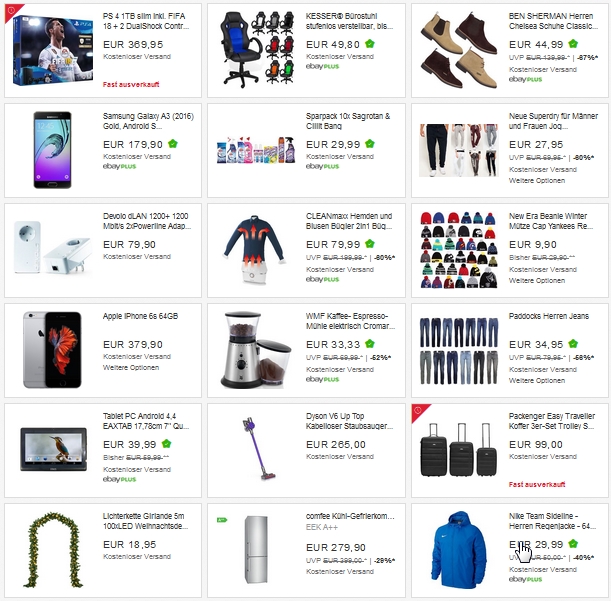This screenshot has width=611, height=601.
Task: Click the BEN SHERMAN Chelsea boots image
Action: click(x=459, y=50)
